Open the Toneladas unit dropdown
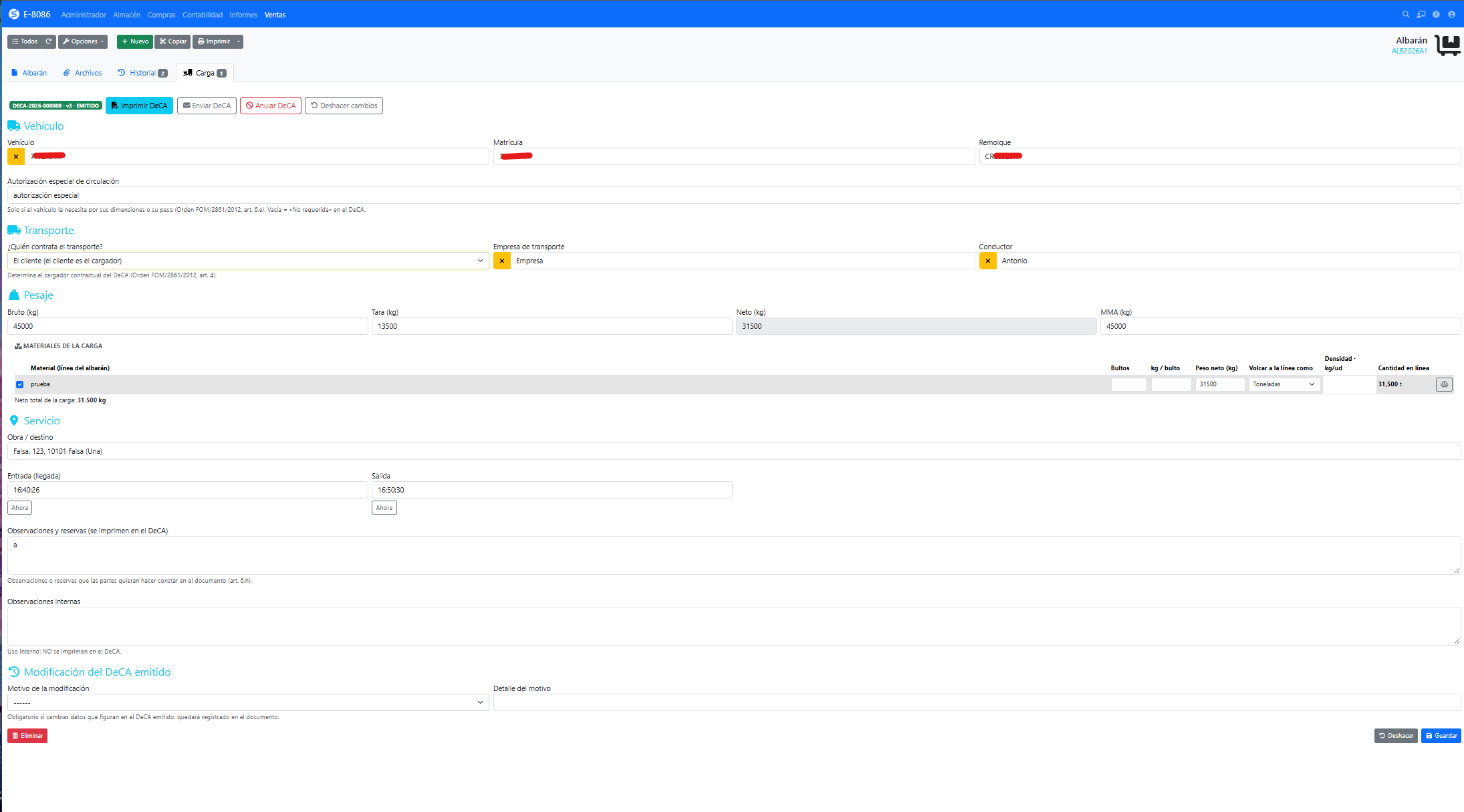This screenshot has width=1464, height=812. click(x=1284, y=384)
